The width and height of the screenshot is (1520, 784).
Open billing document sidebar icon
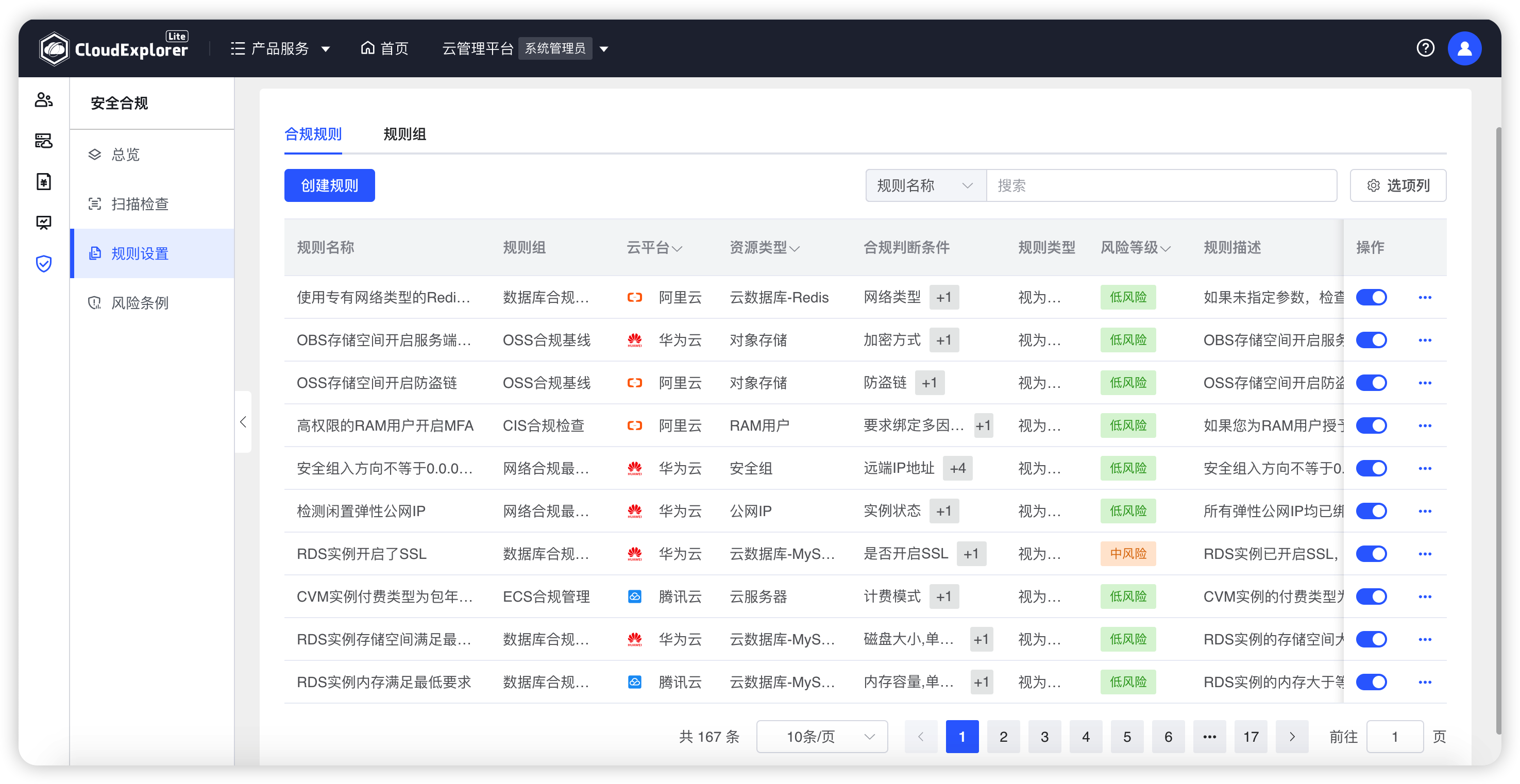coord(44,181)
